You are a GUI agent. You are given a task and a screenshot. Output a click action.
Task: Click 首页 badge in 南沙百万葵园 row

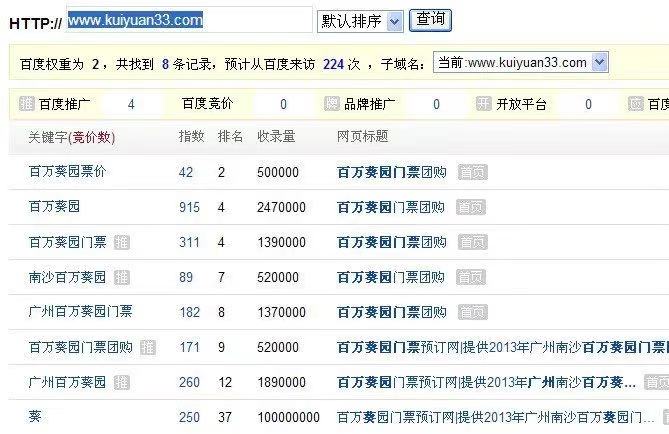coord(471,277)
